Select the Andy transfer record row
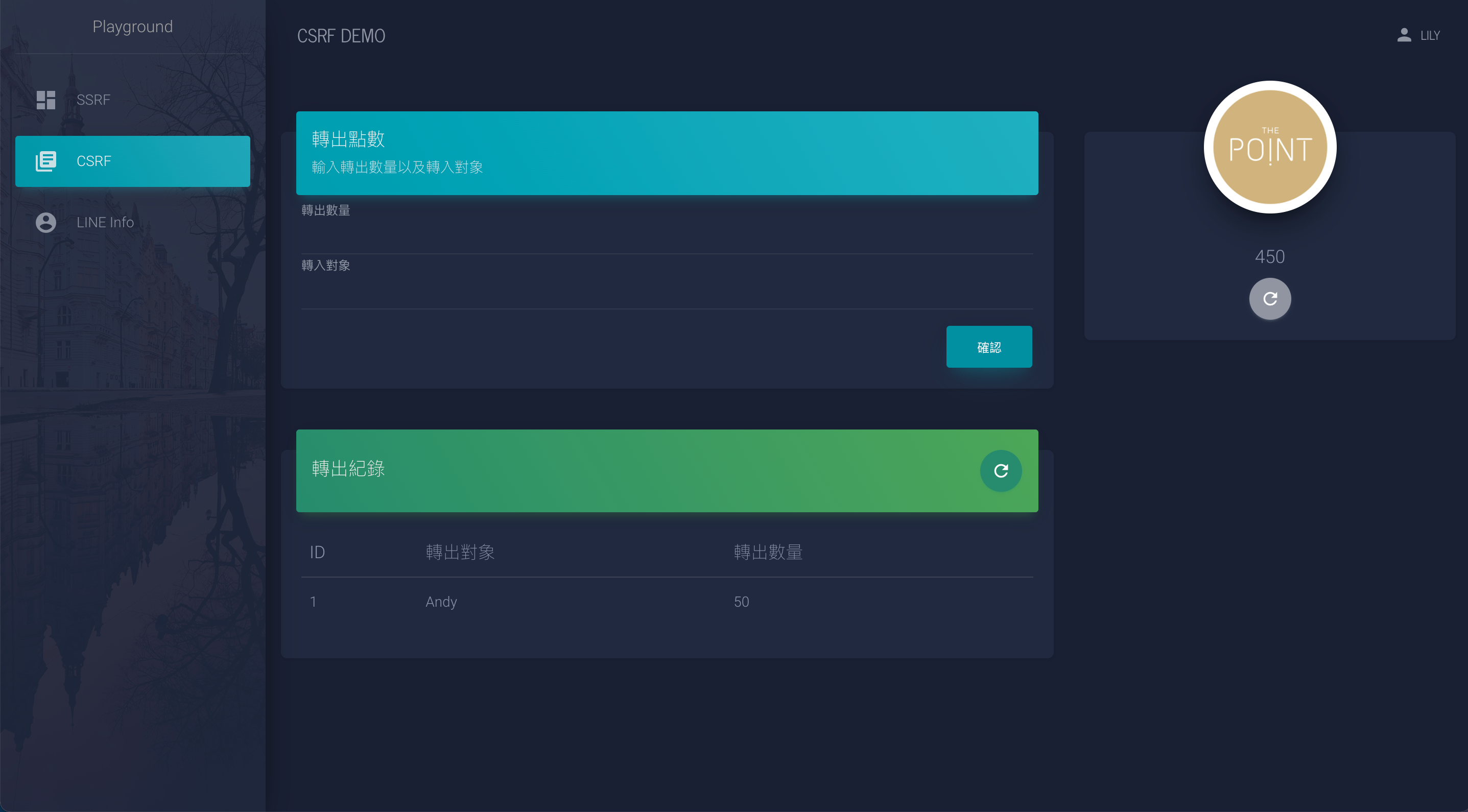This screenshot has width=1468, height=812. coord(441,602)
